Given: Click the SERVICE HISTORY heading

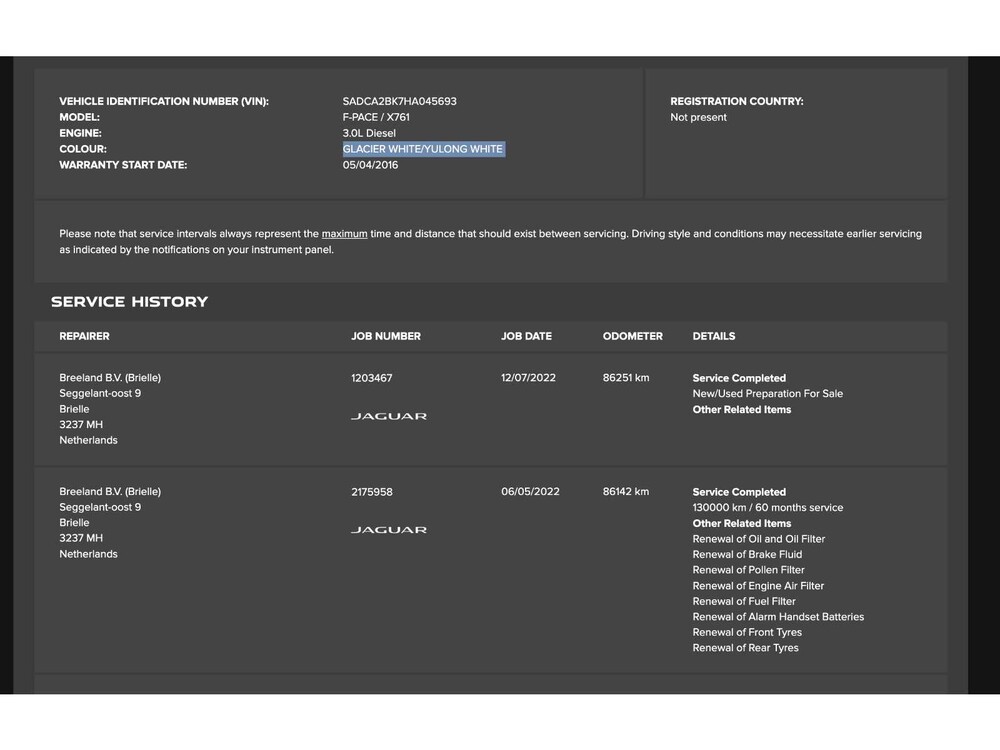Looking at the screenshot, I should (x=129, y=302).
